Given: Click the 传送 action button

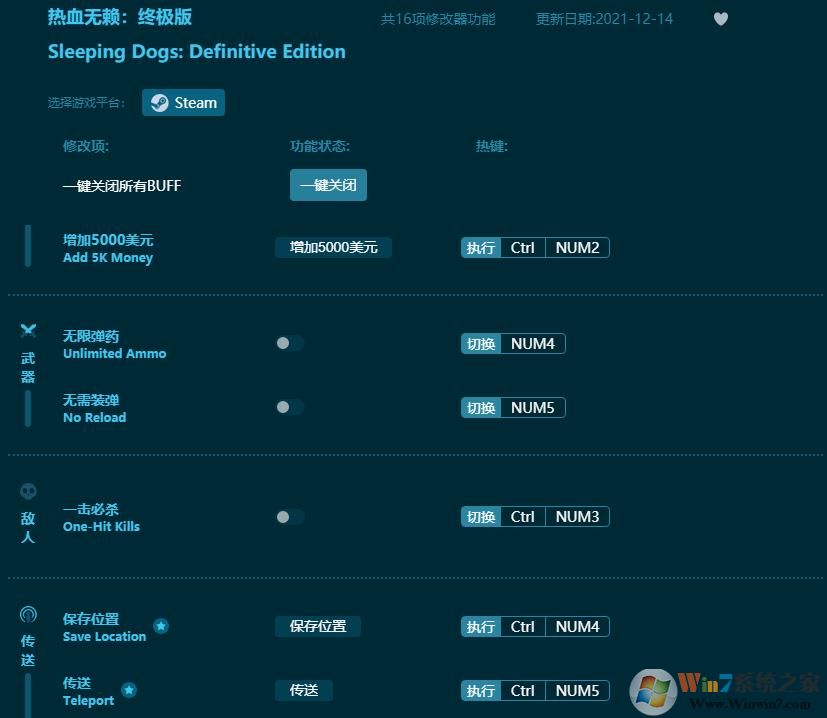Looking at the screenshot, I should 304,690.
